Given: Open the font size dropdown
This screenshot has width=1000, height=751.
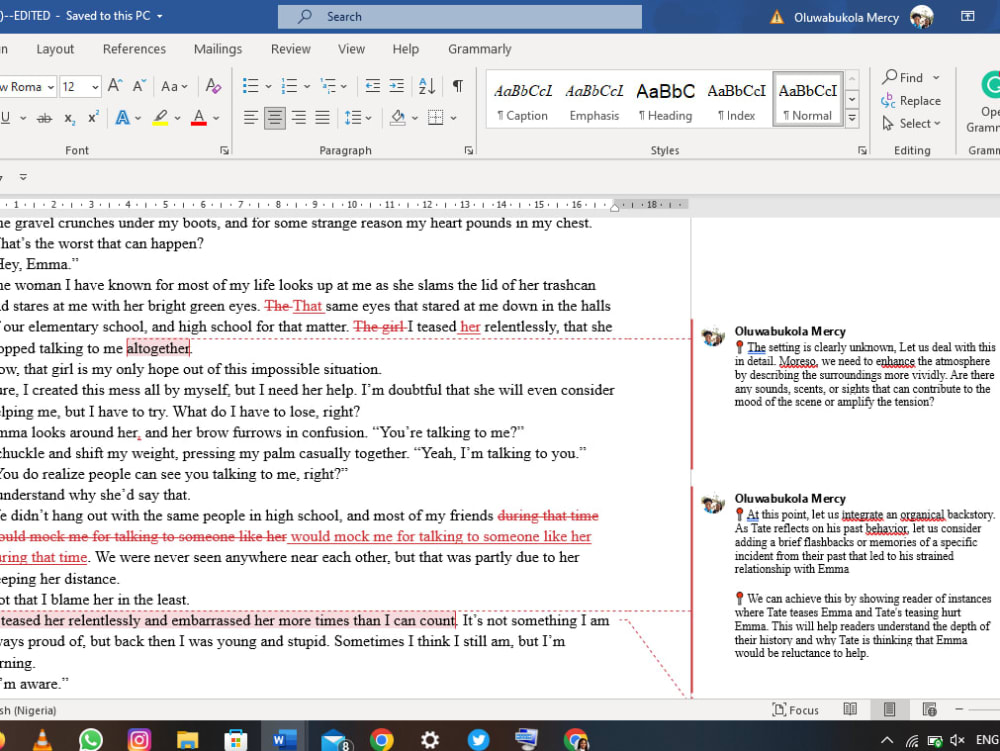Looking at the screenshot, I should (x=95, y=86).
